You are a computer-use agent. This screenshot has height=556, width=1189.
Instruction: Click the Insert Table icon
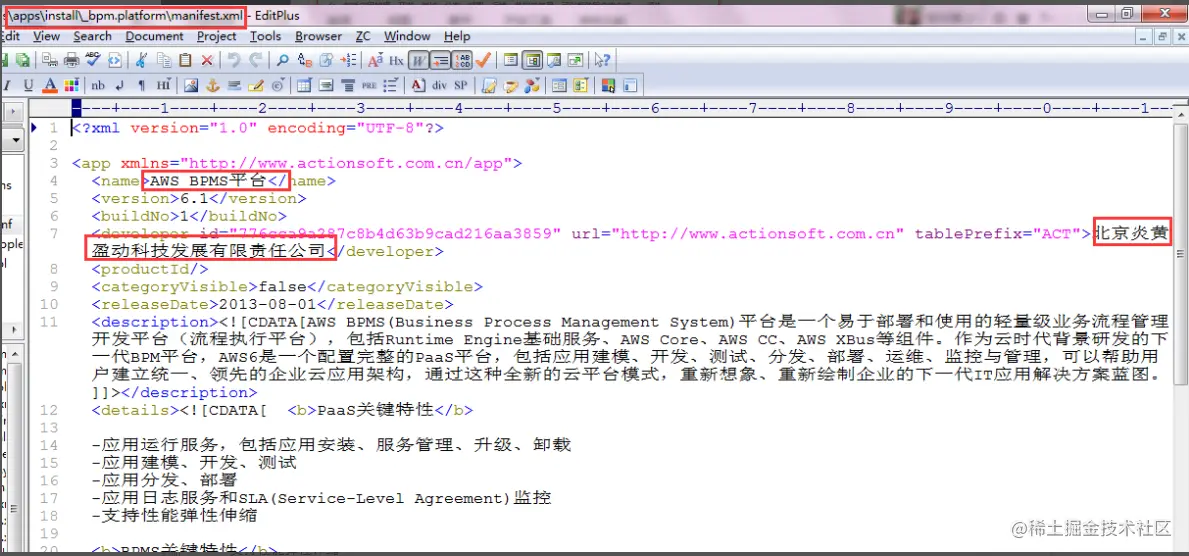[x=304, y=85]
